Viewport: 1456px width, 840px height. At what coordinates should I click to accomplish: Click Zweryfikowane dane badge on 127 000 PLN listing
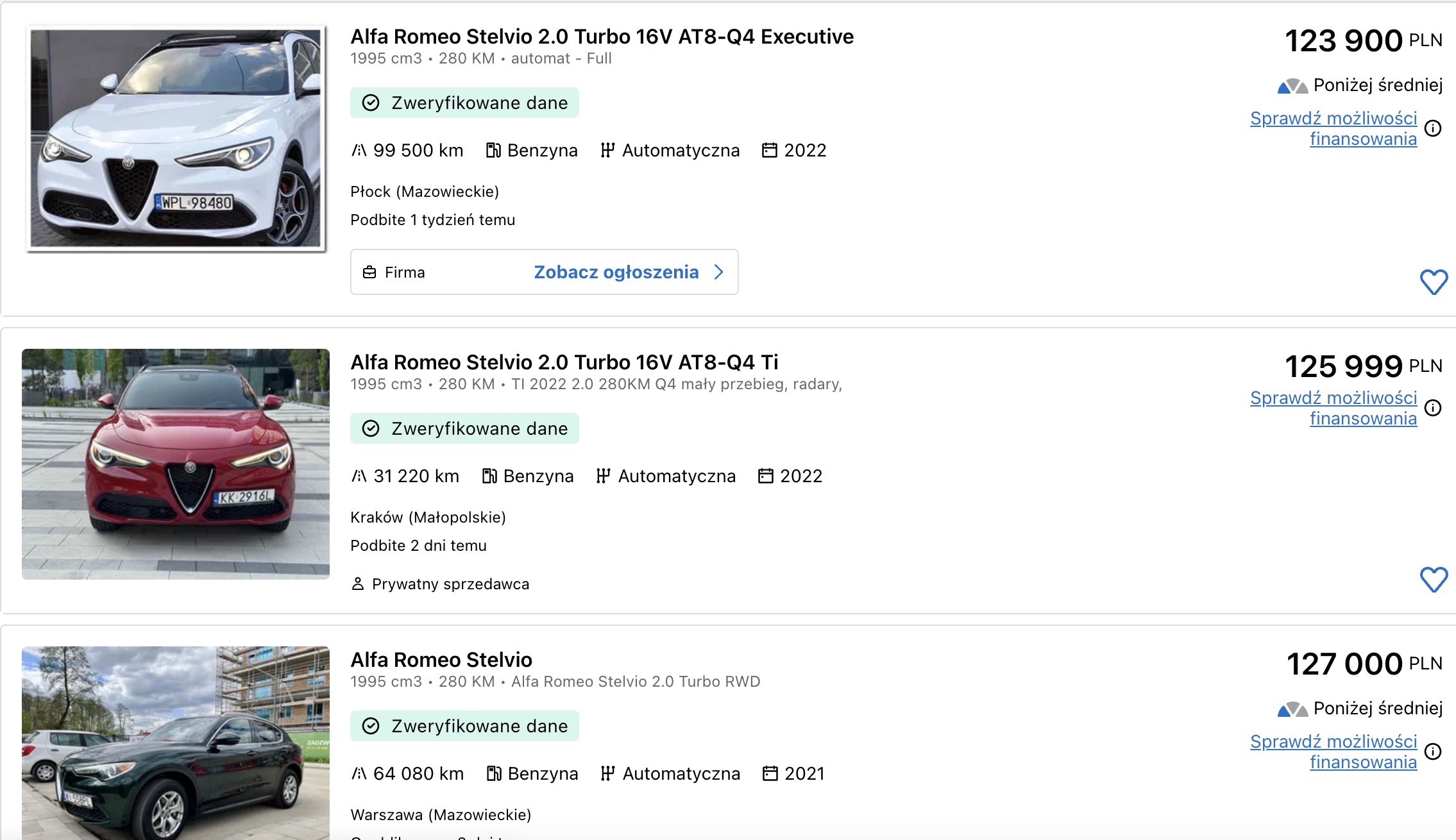(464, 727)
